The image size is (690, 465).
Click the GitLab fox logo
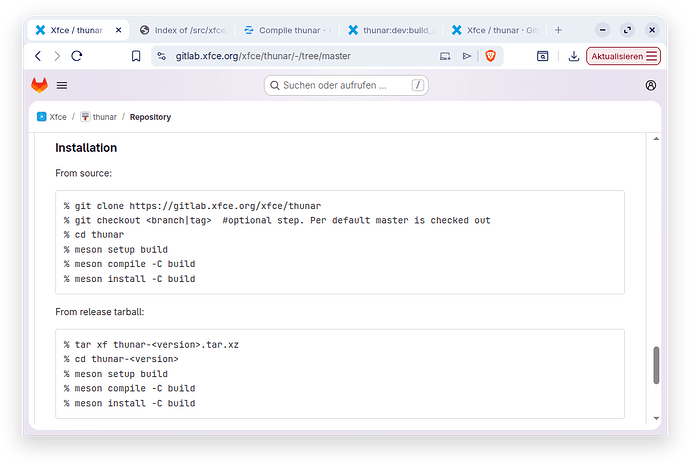click(39, 85)
